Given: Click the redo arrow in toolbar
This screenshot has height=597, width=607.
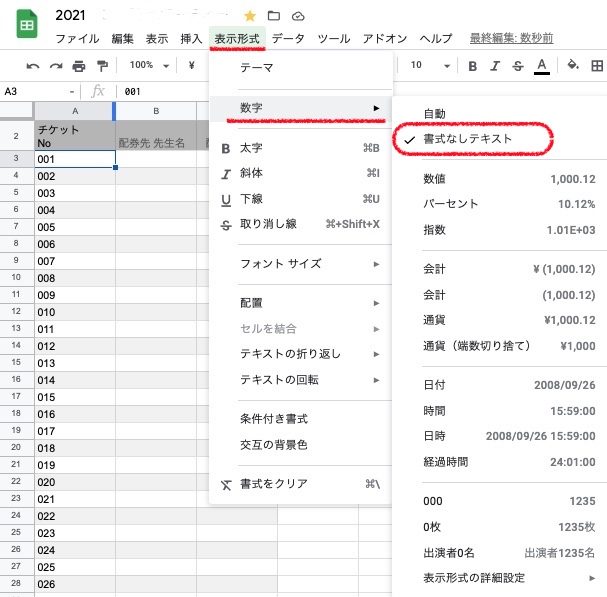Looking at the screenshot, I should tap(56, 65).
